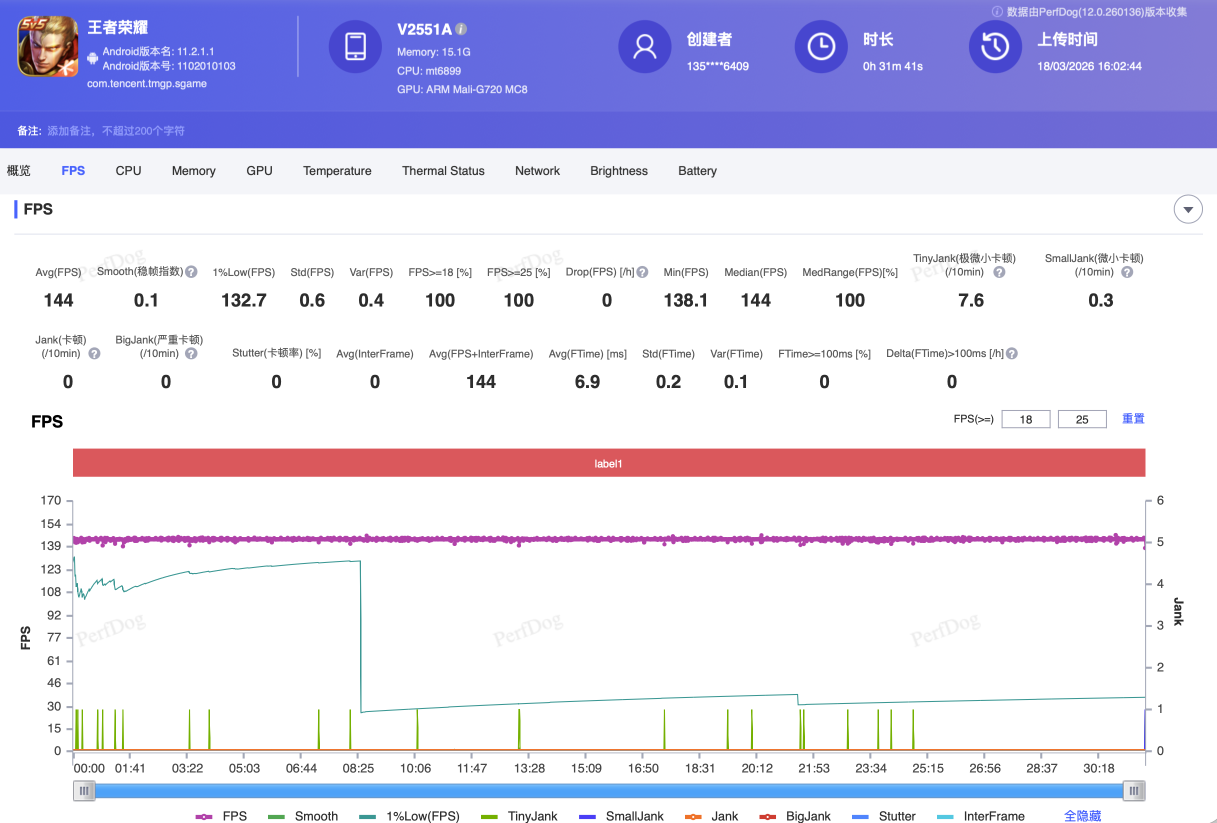The image size is (1217, 823).
Task: Click the left timeline range slider handle
Action: coord(84,790)
